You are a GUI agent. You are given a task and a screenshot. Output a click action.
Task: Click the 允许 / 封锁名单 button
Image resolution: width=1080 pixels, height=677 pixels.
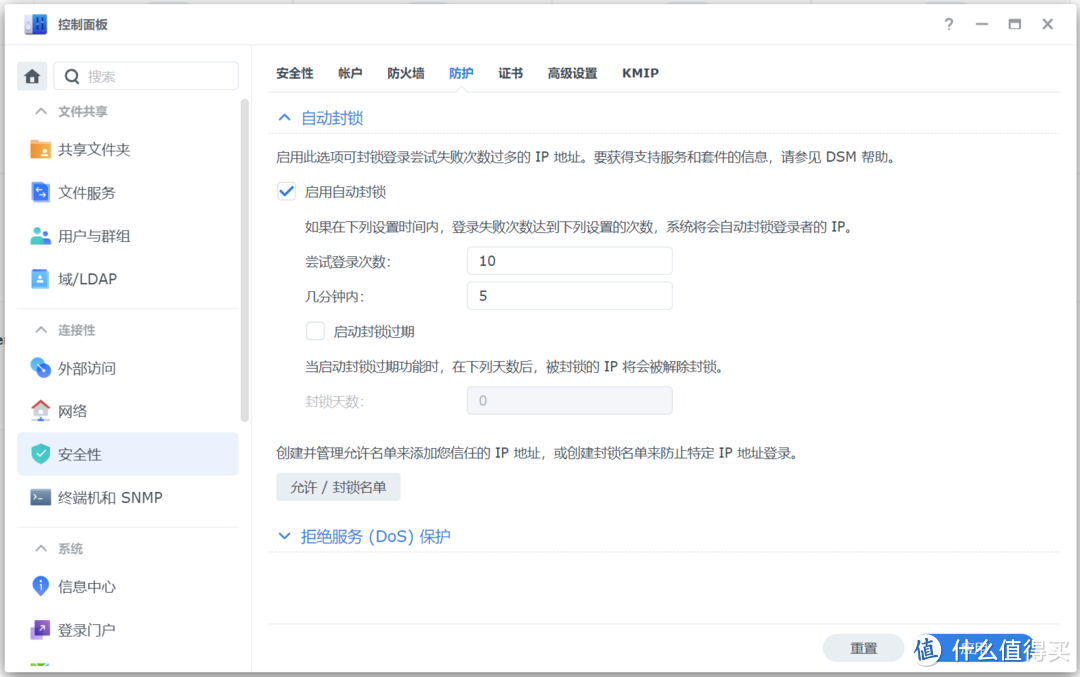click(x=338, y=487)
